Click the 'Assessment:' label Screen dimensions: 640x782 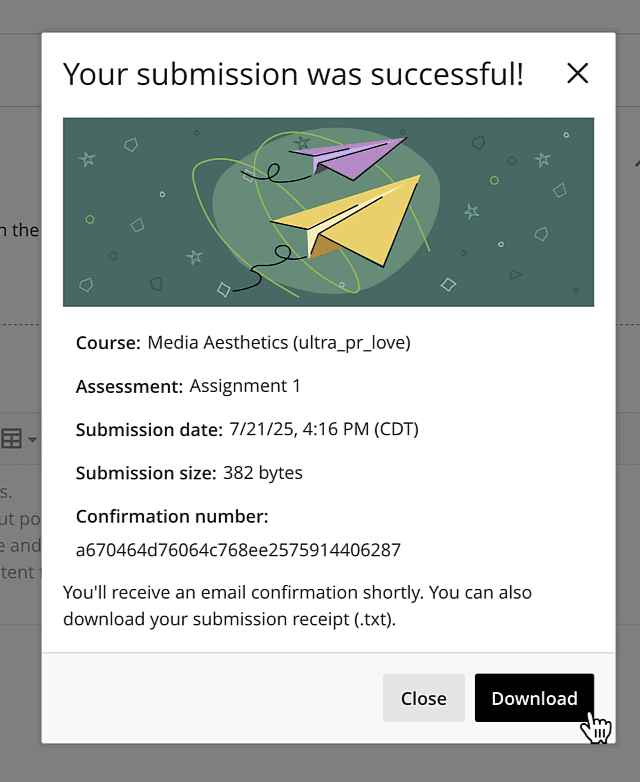click(x=129, y=386)
